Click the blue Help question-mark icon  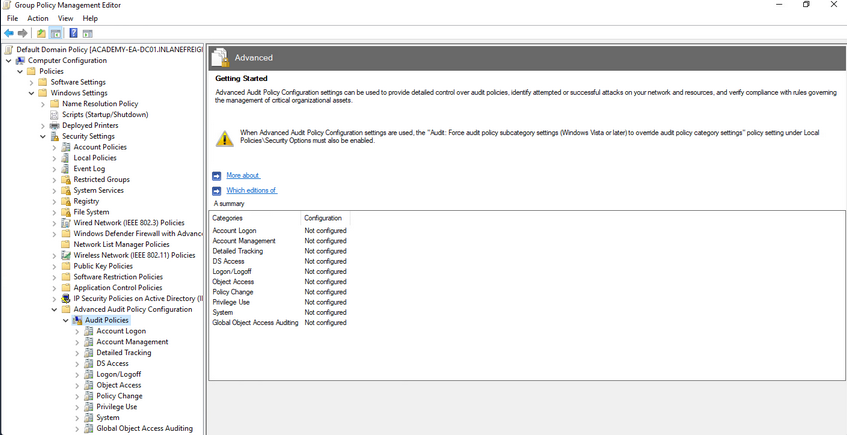(73, 33)
